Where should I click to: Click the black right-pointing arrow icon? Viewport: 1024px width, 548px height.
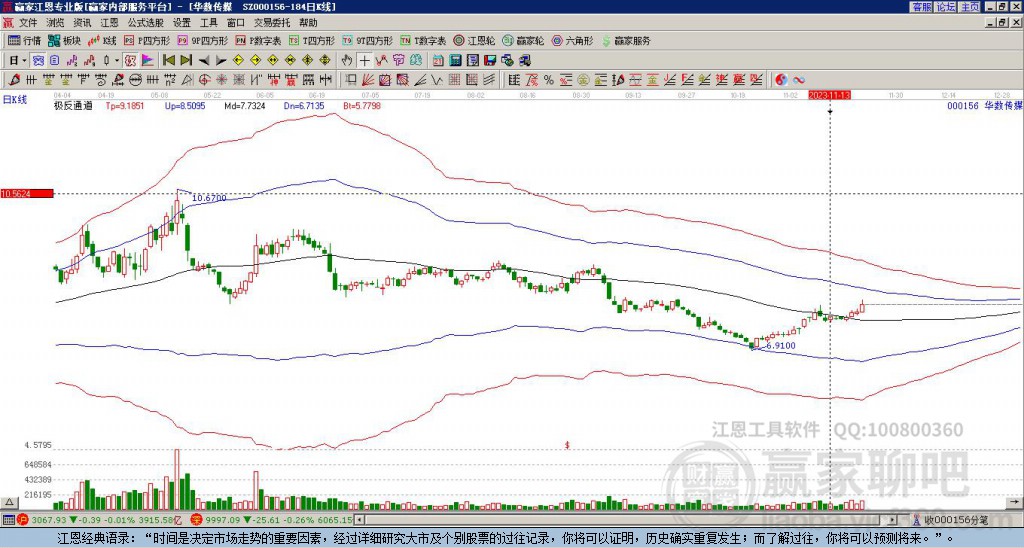click(221, 61)
